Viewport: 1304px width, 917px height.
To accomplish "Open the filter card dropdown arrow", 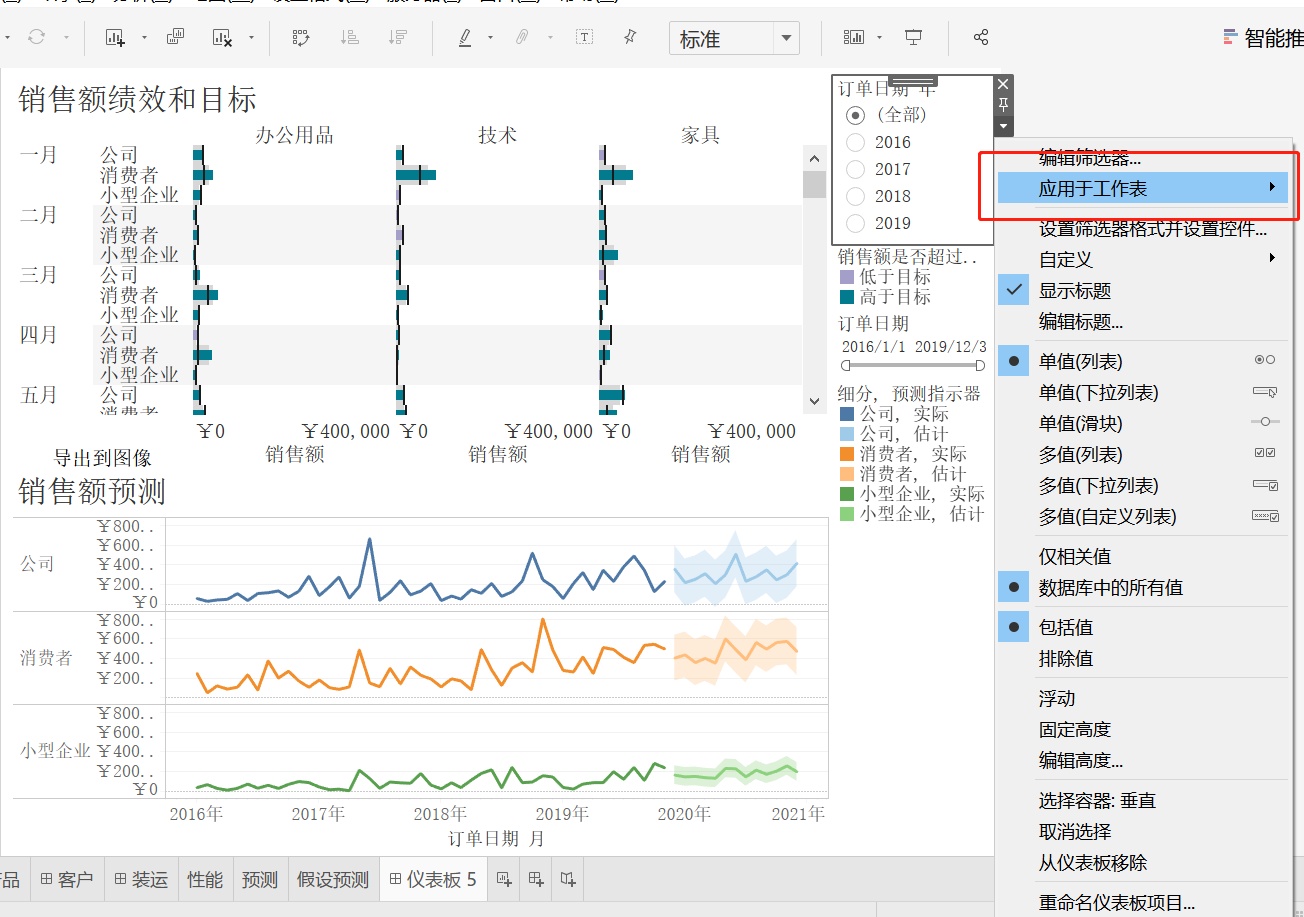I will click(x=1003, y=126).
